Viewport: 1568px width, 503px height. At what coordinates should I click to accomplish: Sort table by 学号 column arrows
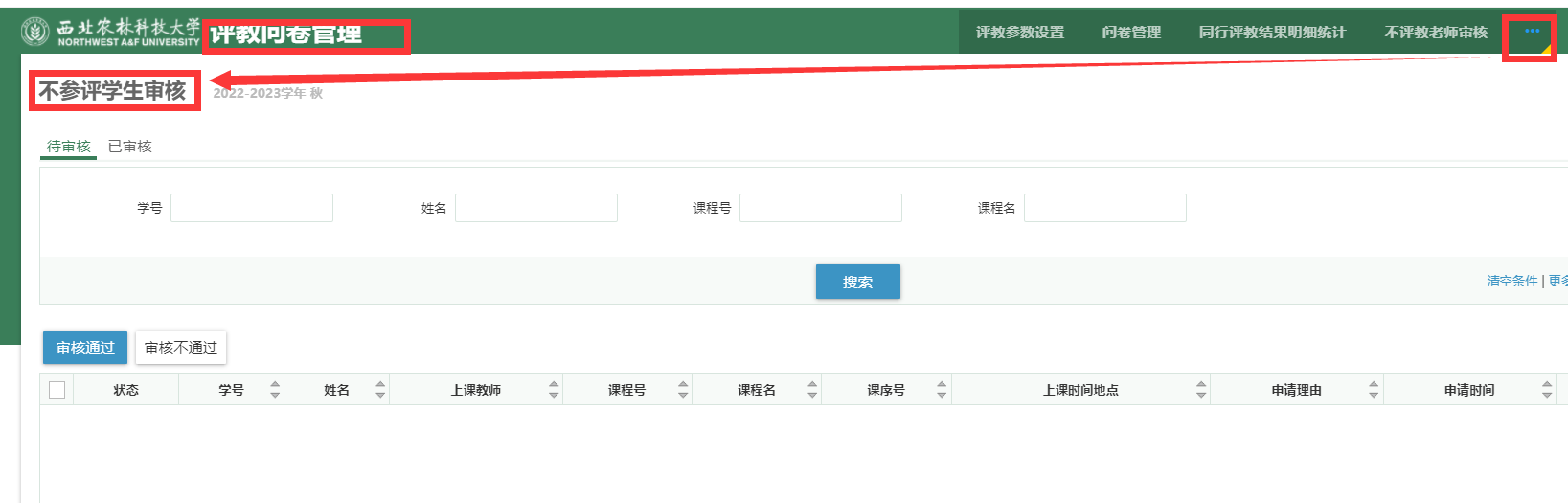click(275, 390)
